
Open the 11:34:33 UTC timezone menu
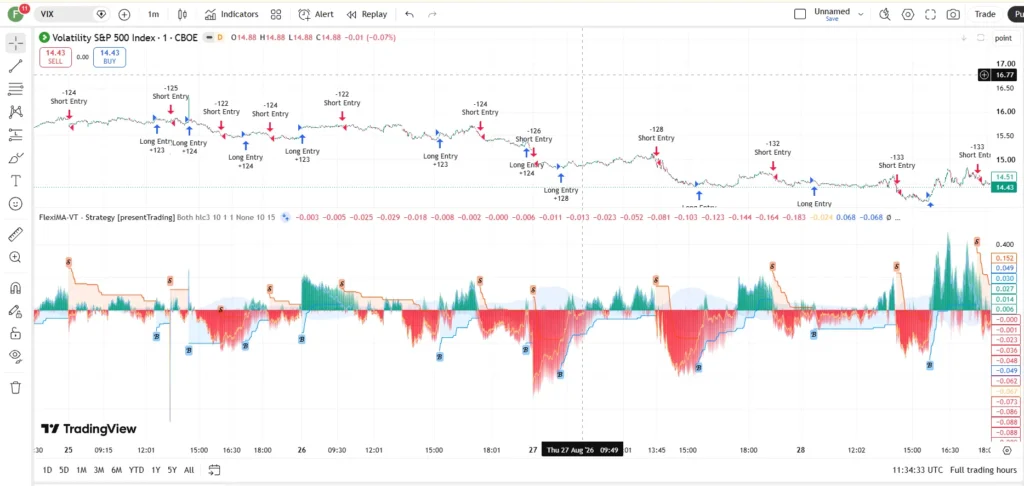(917, 470)
